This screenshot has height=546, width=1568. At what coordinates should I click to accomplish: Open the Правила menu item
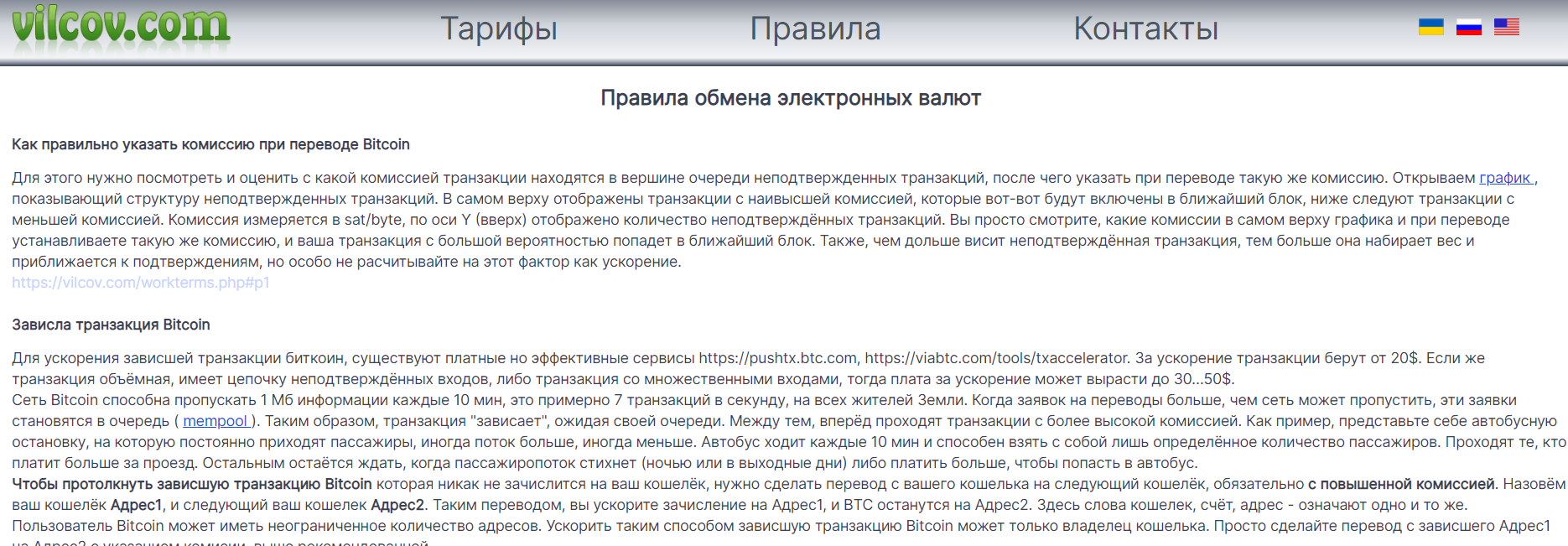pyautogui.click(x=815, y=29)
